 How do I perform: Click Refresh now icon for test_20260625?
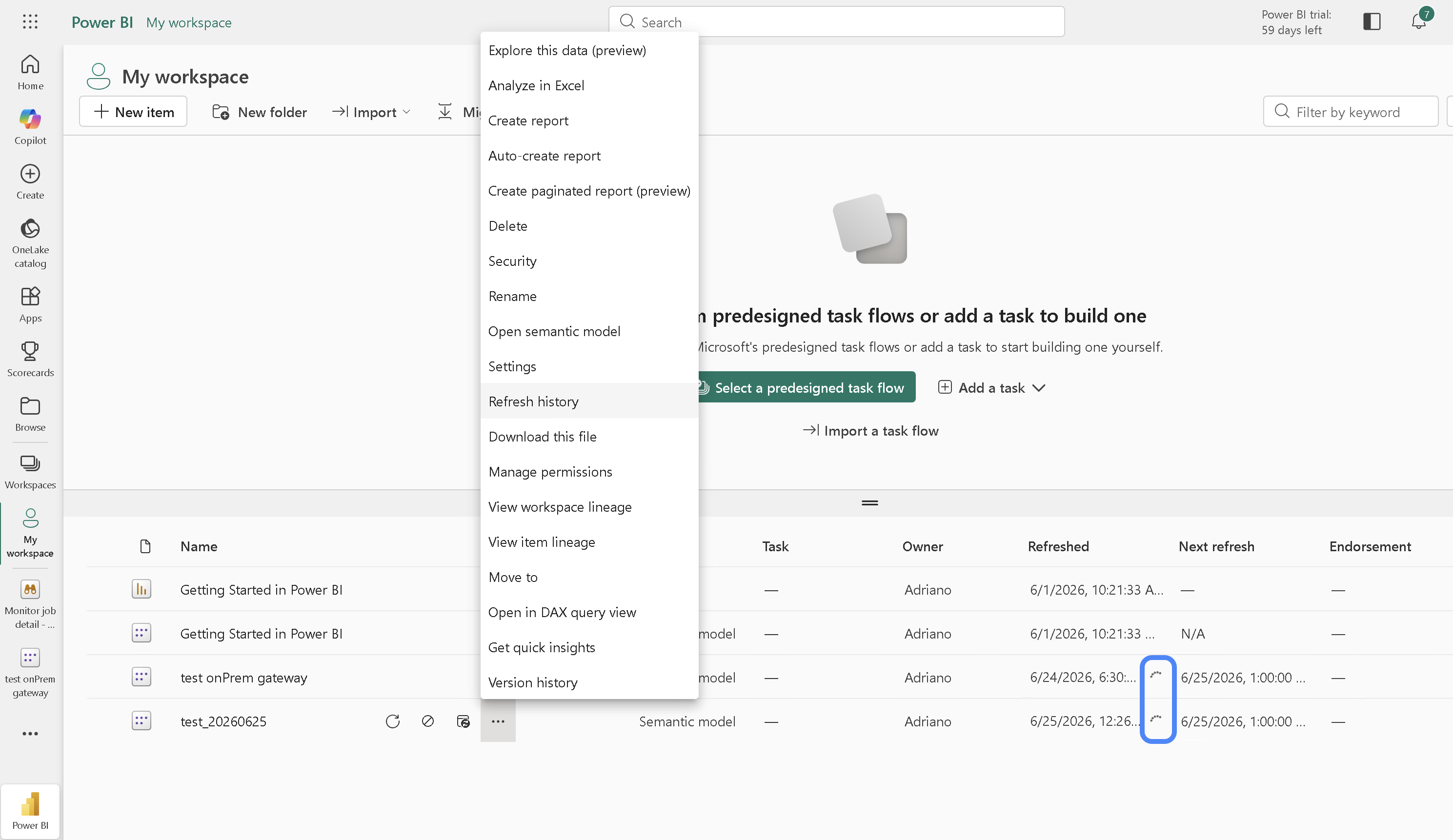393,721
